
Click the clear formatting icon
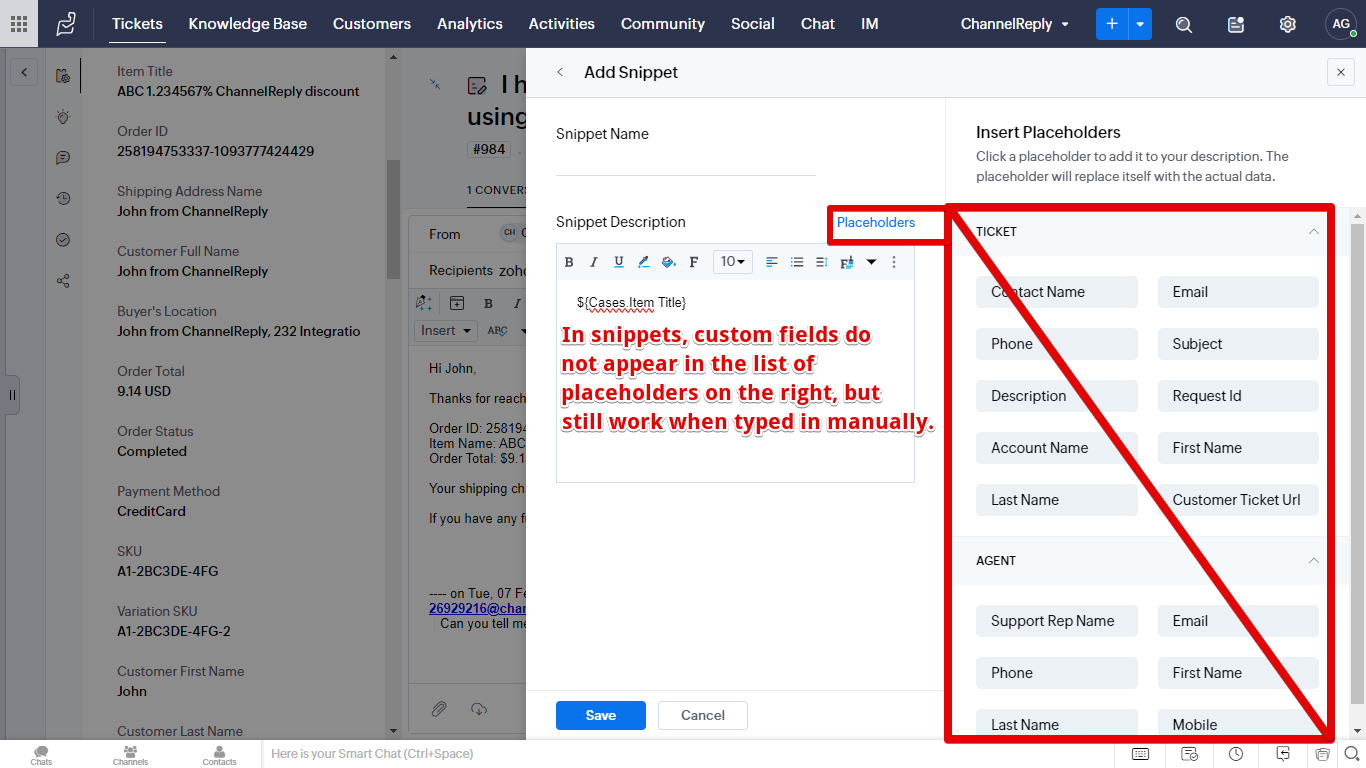pyautogui.click(x=847, y=262)
